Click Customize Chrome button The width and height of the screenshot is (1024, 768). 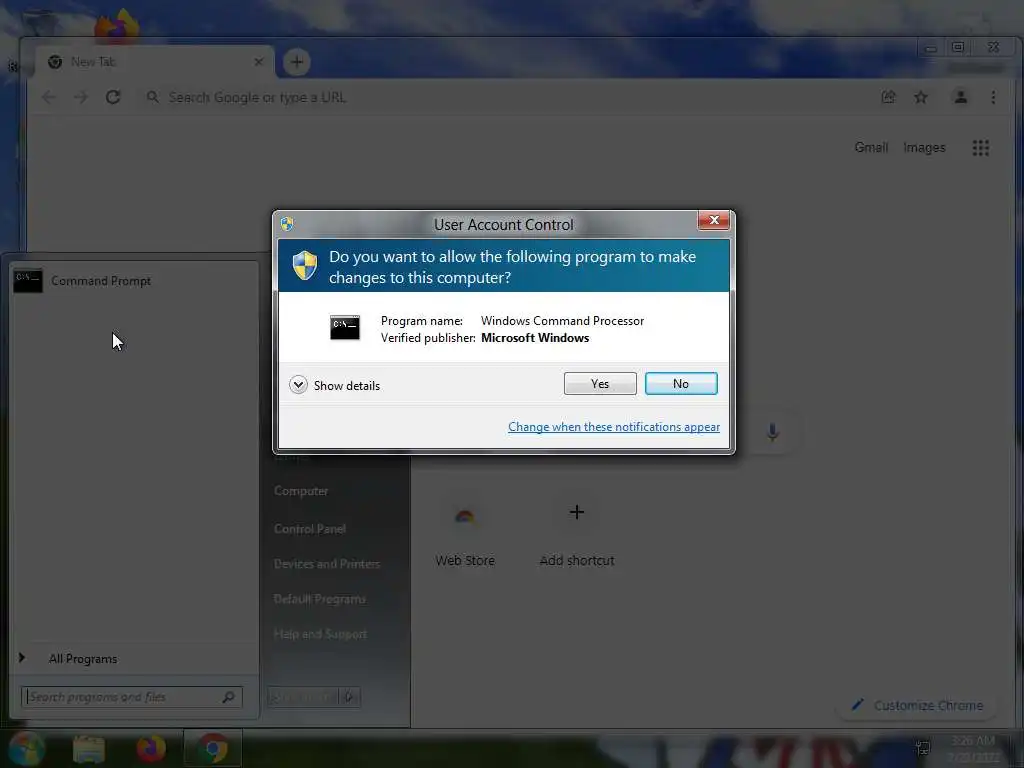coord(918,705)
